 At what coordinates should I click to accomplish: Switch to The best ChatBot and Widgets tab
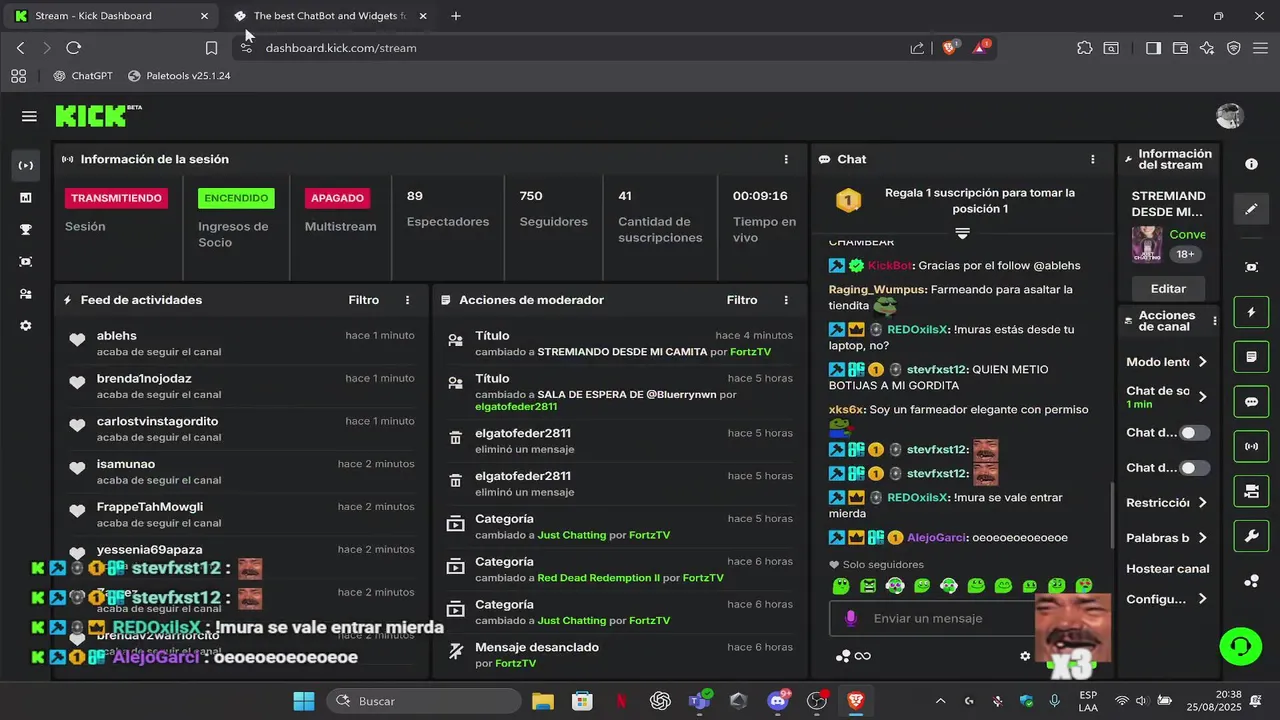330,16
